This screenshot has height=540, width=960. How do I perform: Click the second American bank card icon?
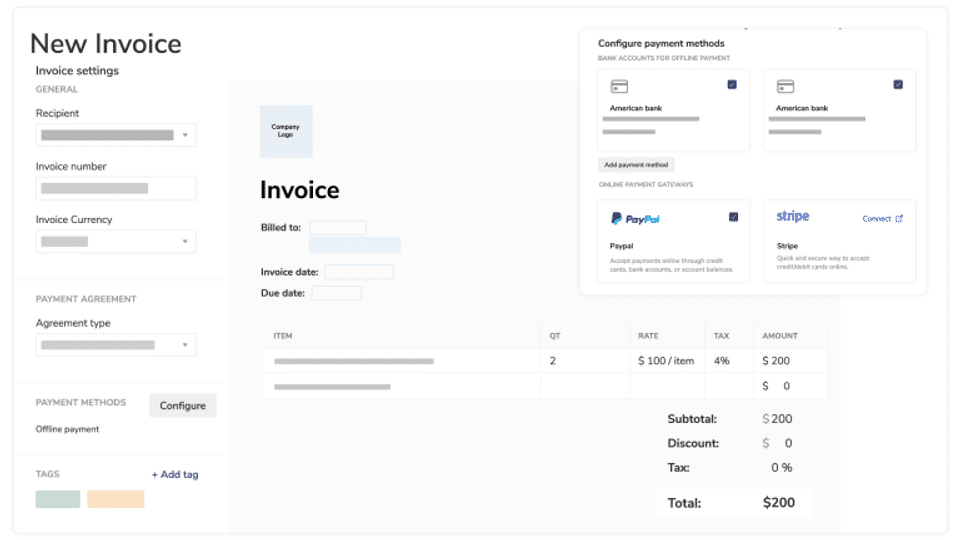pos(785,86)
